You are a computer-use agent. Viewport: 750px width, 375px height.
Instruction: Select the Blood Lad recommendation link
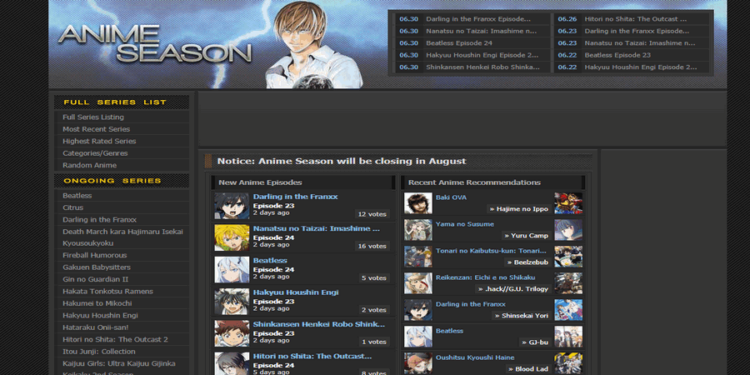point(528,369)
